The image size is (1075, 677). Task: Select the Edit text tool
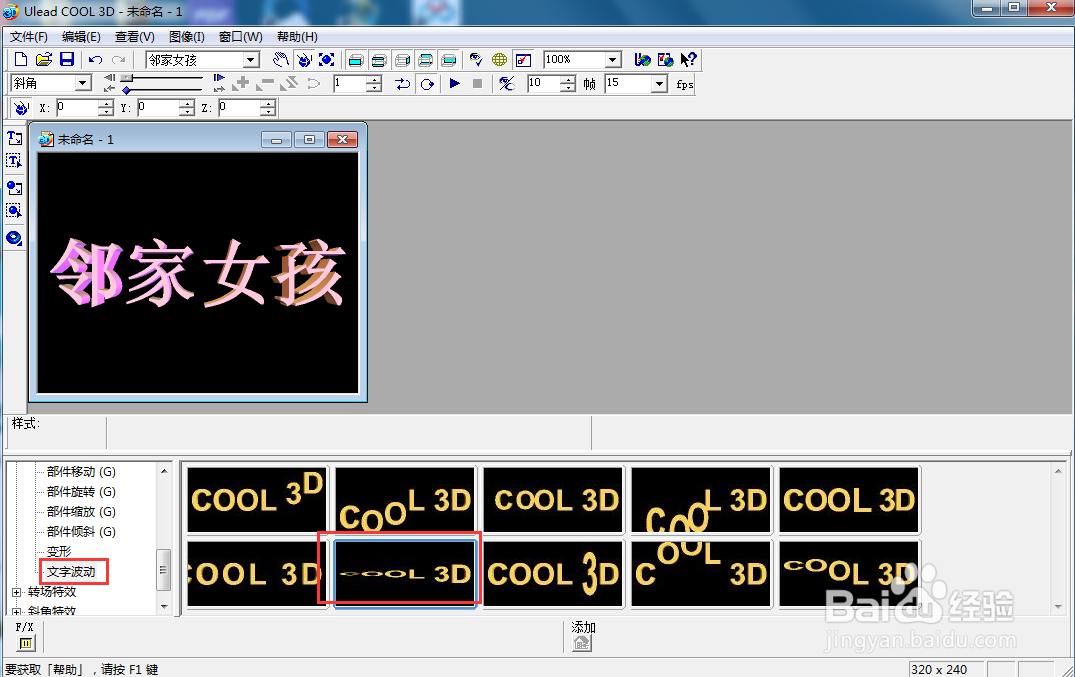14,161
